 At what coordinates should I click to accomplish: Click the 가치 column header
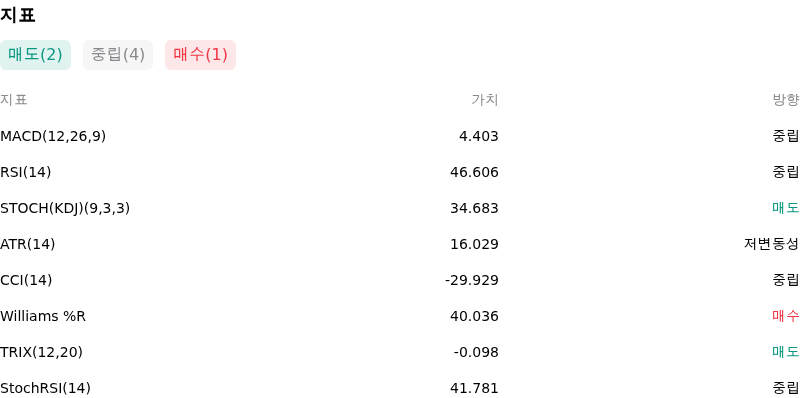[485, 100]
